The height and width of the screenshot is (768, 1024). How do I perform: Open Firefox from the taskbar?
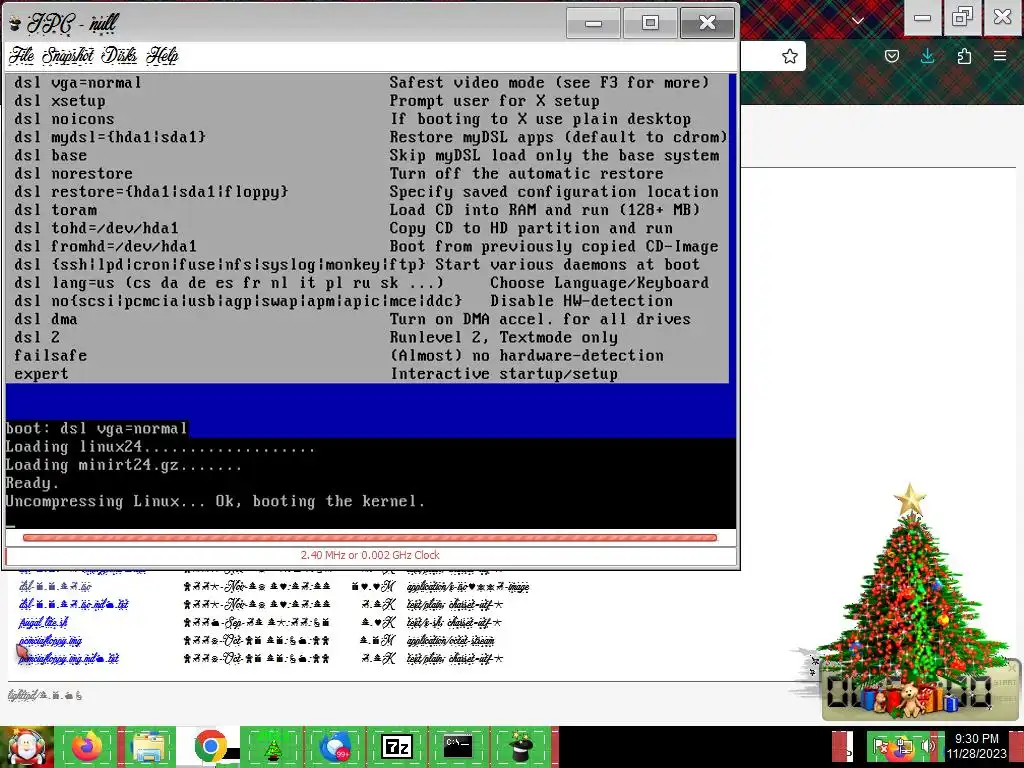tap(87, 746)
